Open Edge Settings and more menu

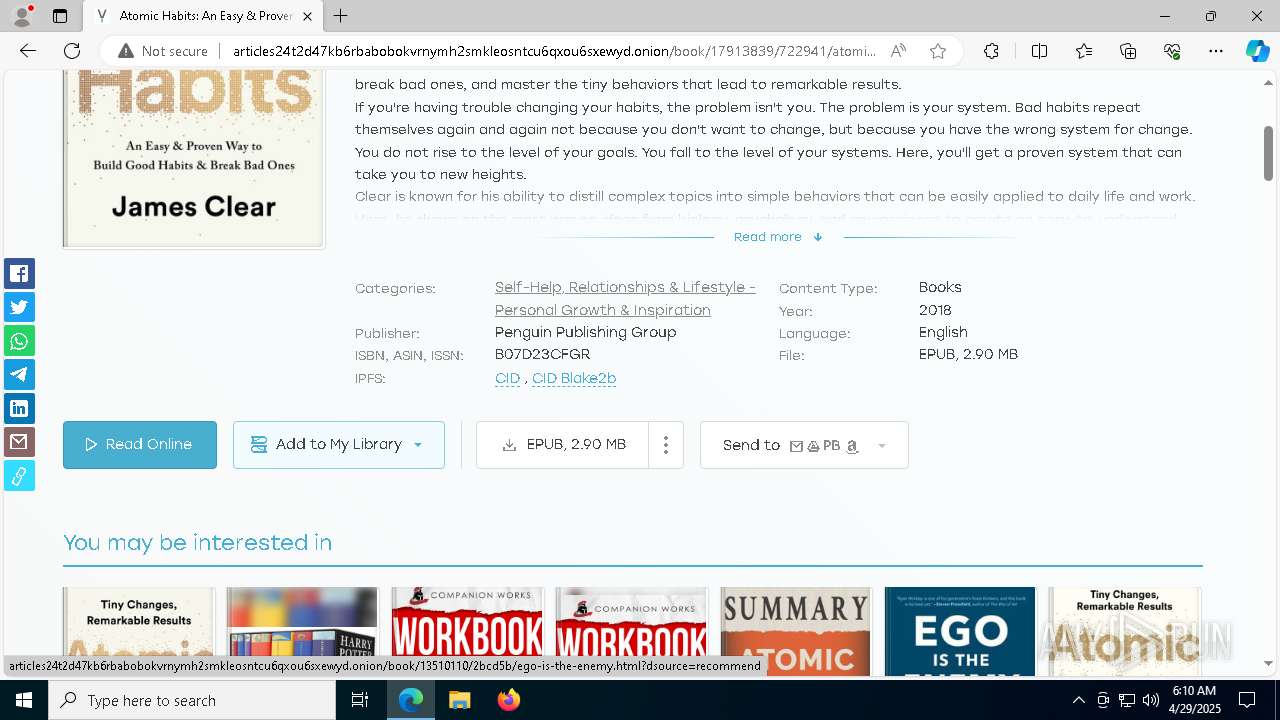(1216, 51)
